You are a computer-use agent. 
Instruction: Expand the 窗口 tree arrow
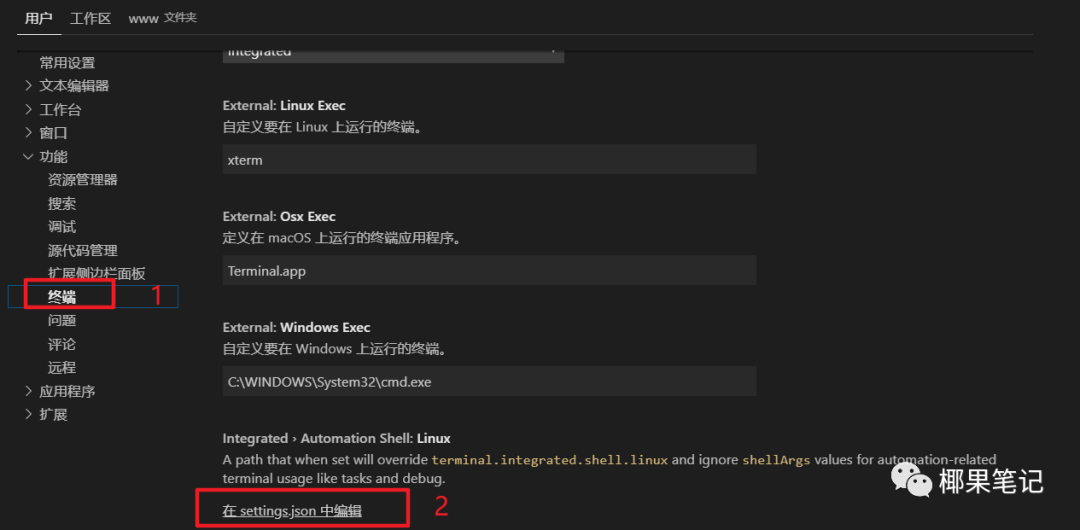point(28,133)
